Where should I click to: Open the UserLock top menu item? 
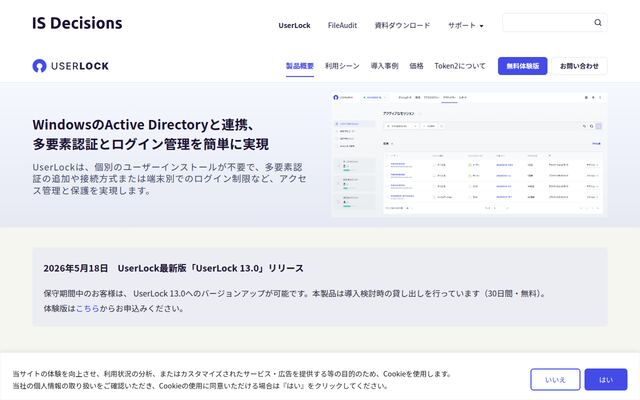(294, 25)
